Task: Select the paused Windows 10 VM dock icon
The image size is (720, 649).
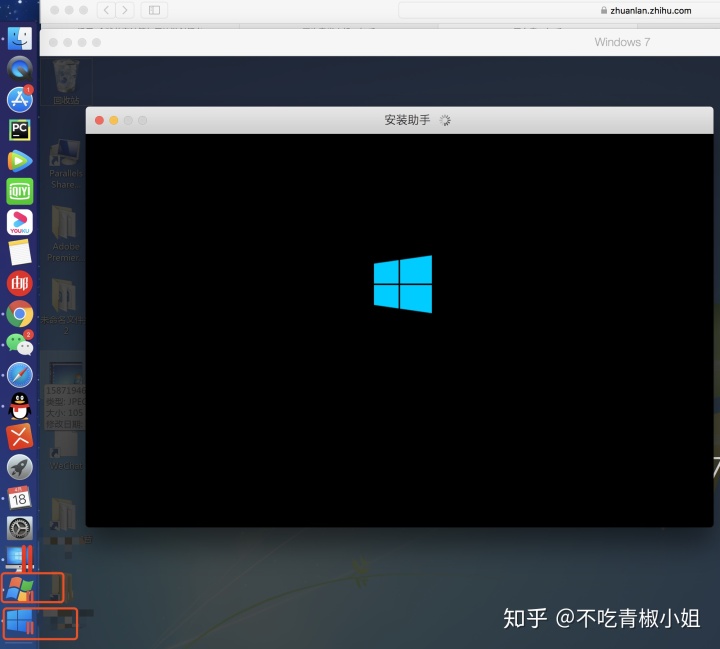Action: pos(20,621)
